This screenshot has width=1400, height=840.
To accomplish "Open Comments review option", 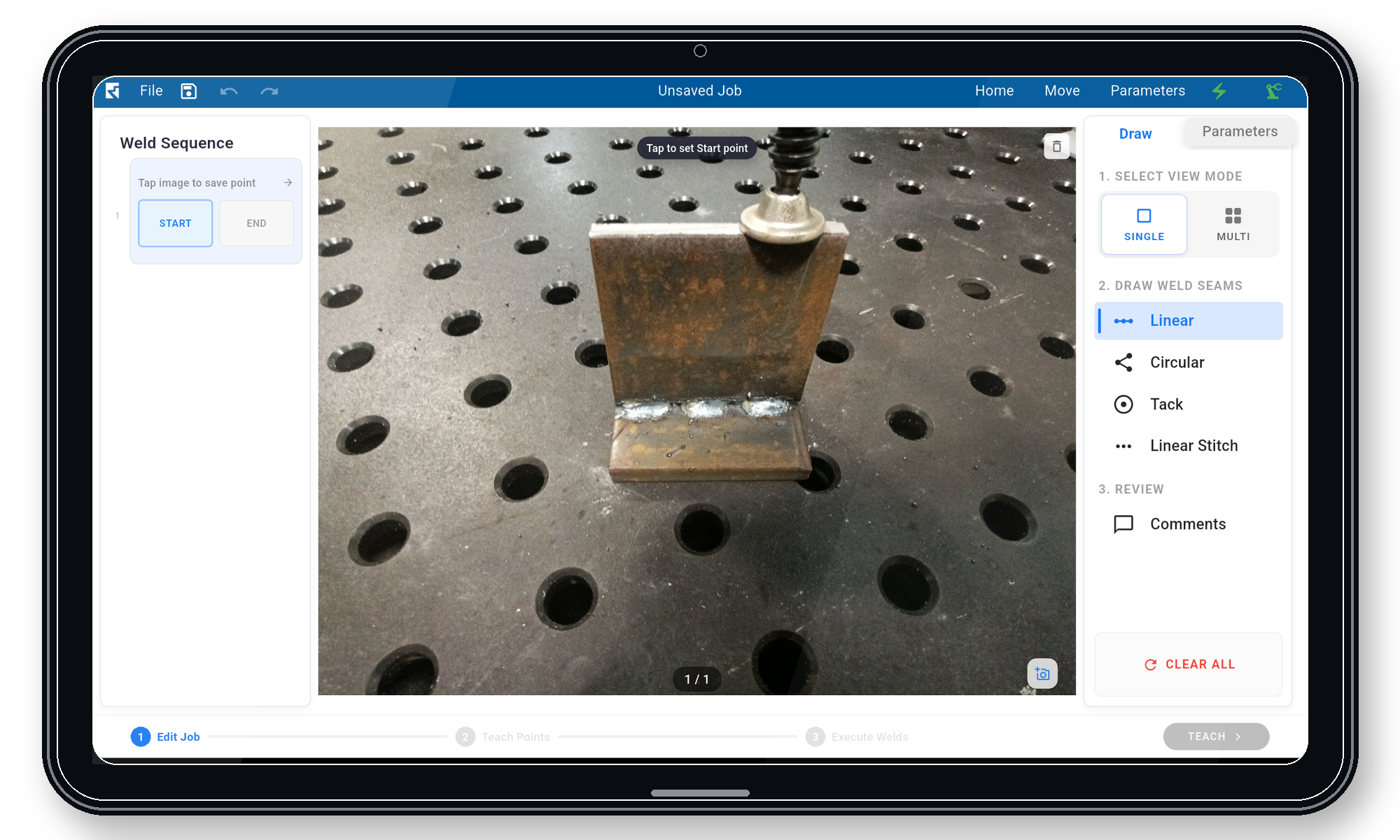I will pyautogui.click(x=1189, y=524).
